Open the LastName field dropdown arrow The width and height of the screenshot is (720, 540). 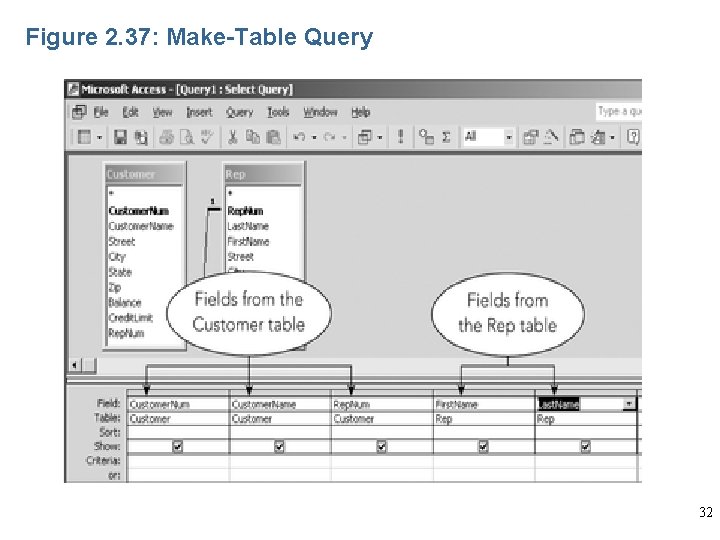click(629, 404)
